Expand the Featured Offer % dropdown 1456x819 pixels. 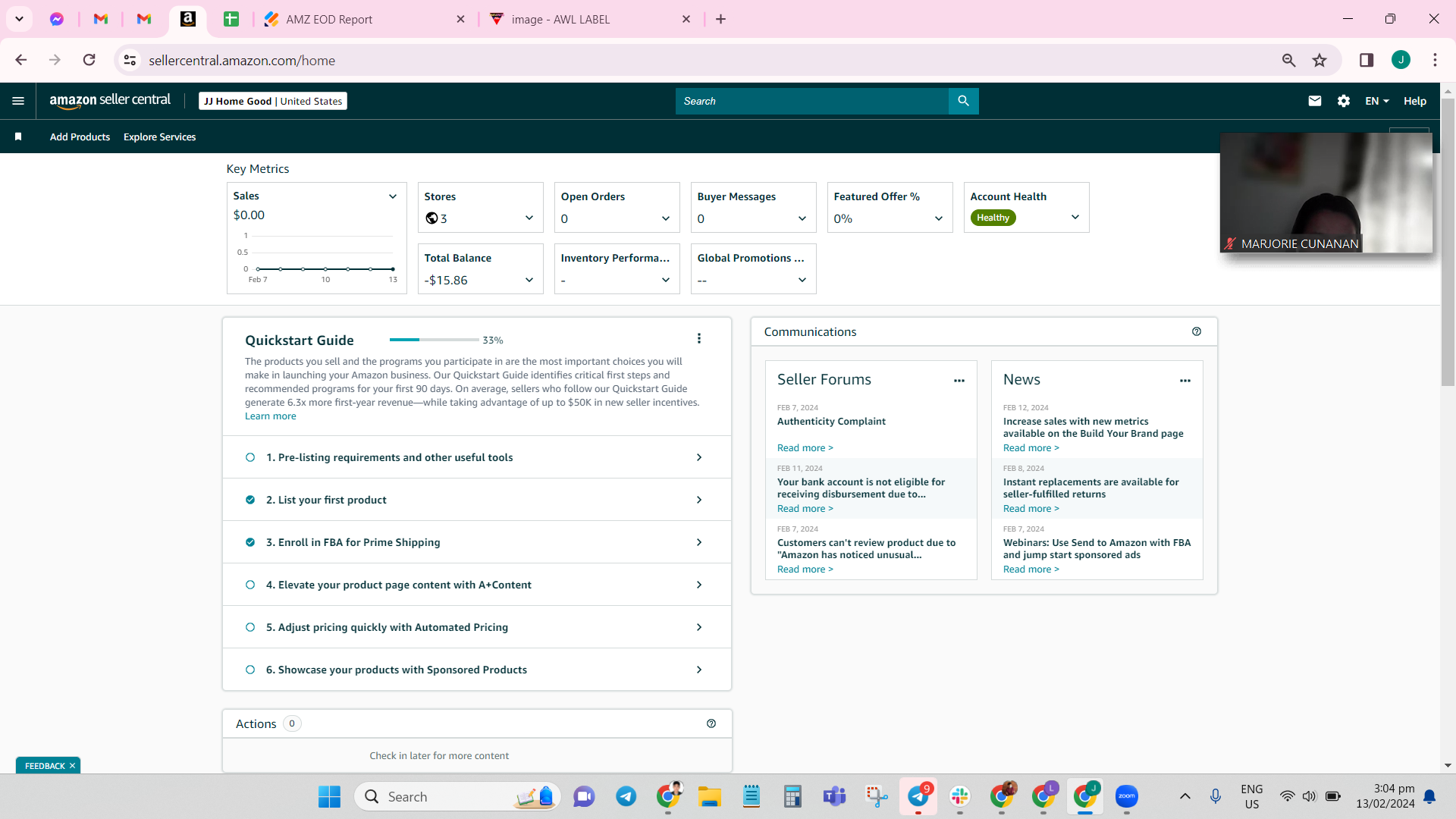coord(939,218)
